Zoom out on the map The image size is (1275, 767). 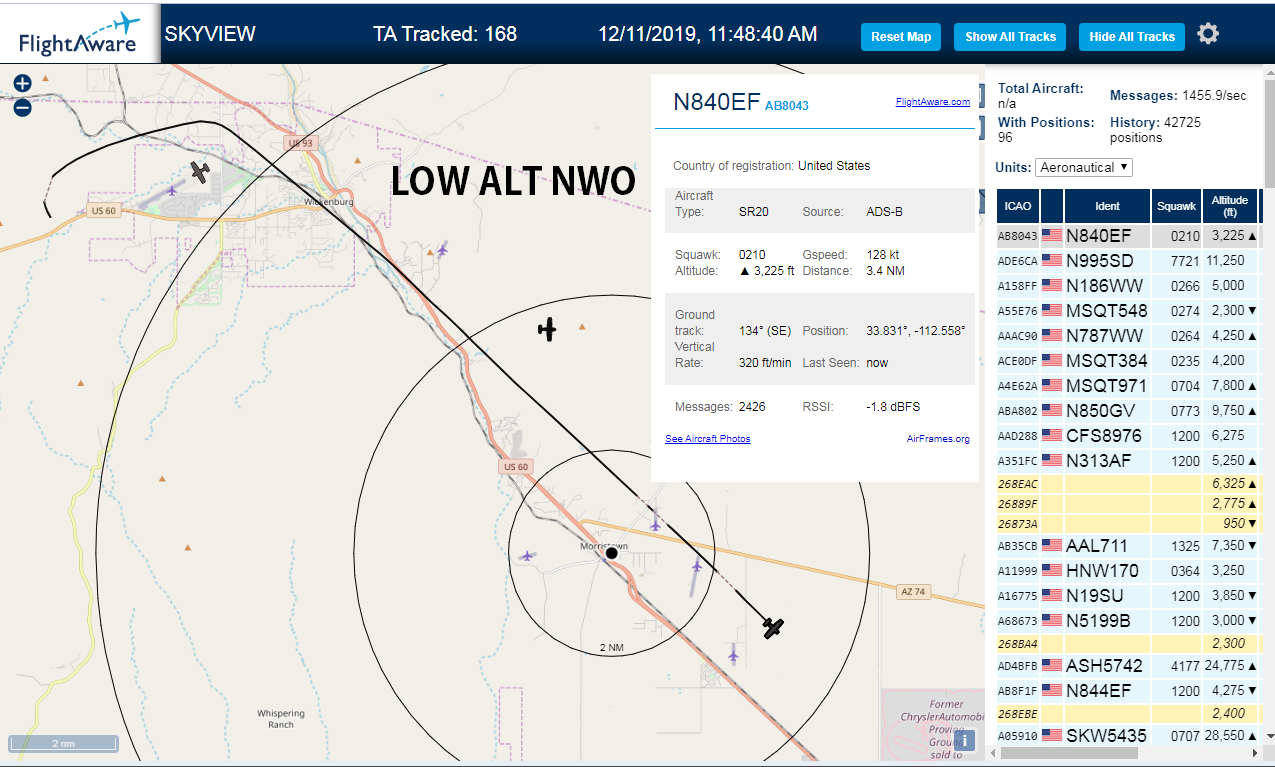(x=22, y=107)
